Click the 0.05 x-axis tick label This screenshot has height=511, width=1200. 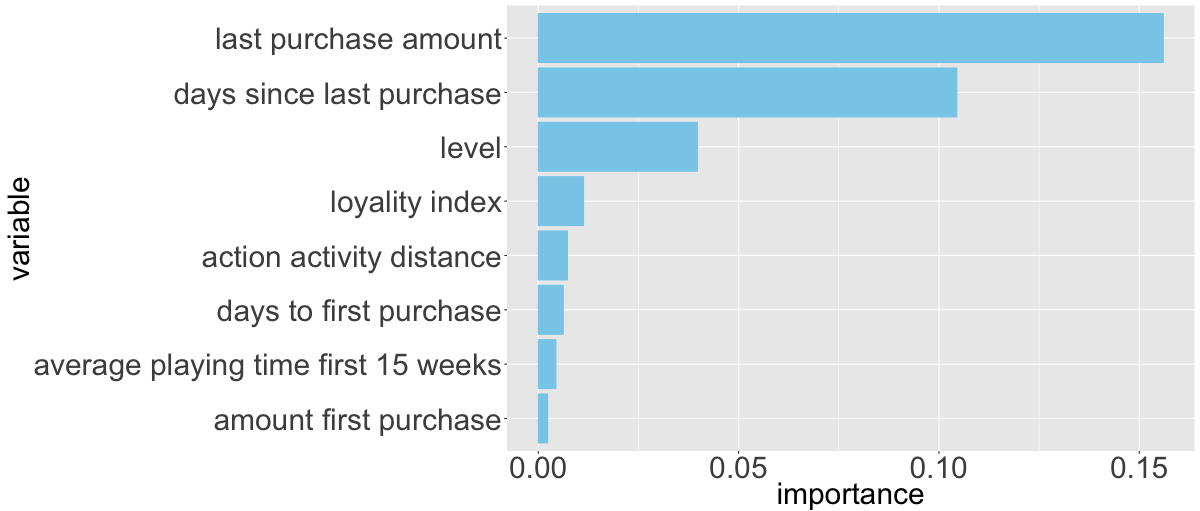(738, 466)
